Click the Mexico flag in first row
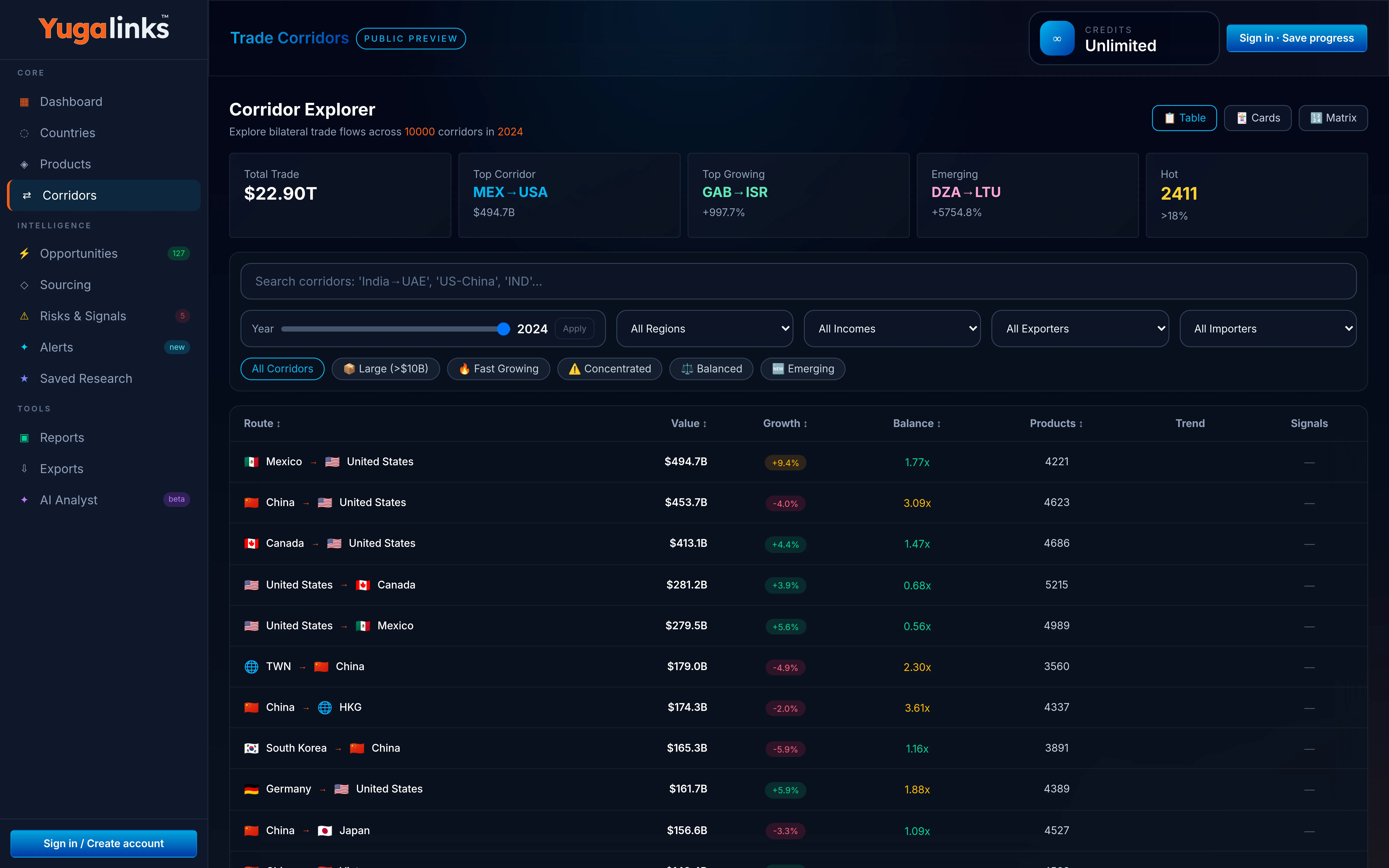The height and width of the screenshot is (868, 1389). pos(251,462)
